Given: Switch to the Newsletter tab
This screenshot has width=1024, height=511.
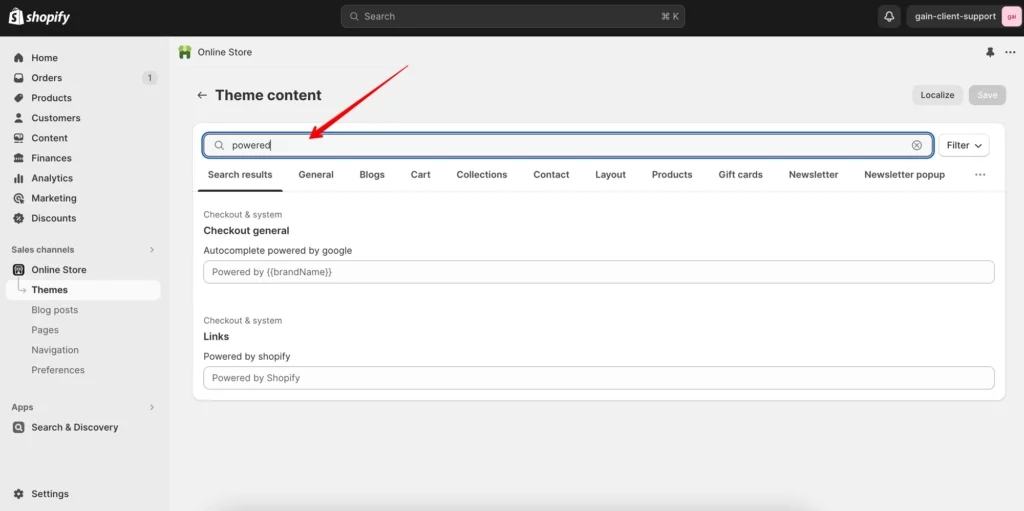Looking at the screenshot, I should pos(814,174).
